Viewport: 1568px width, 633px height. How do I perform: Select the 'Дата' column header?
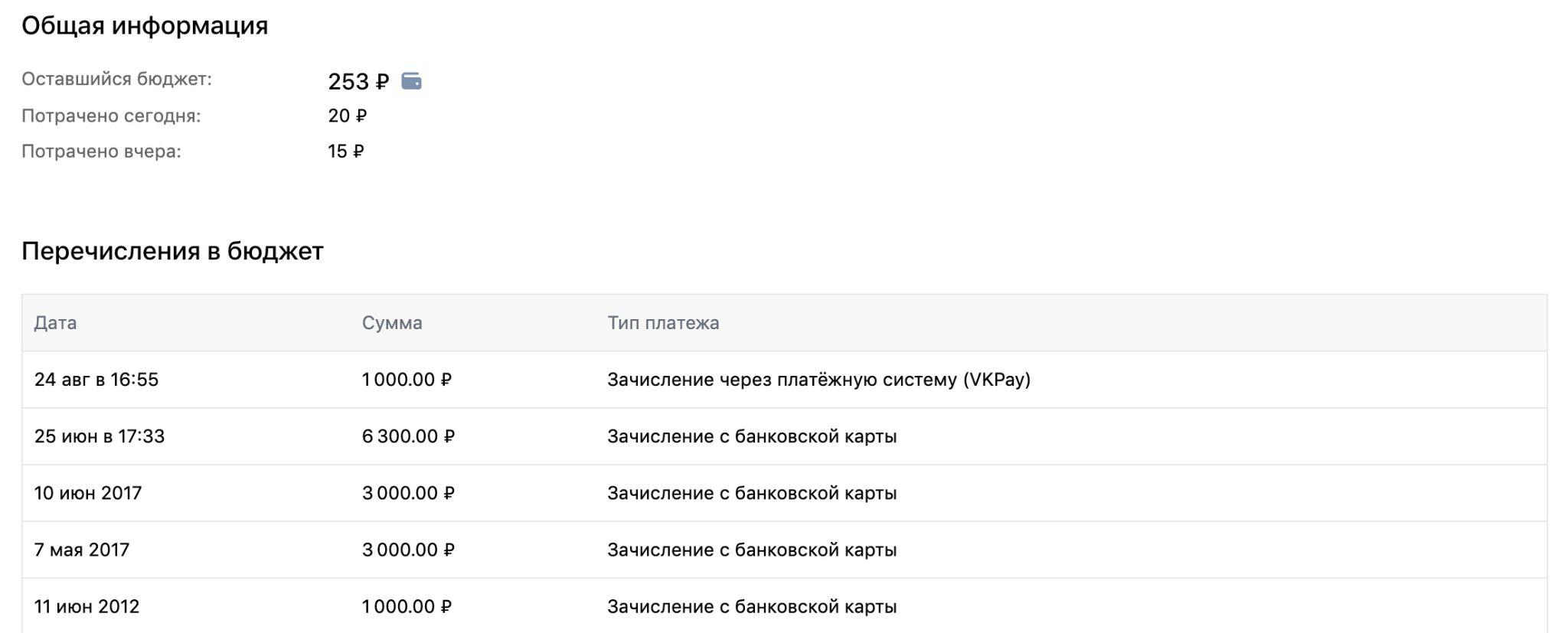pyautogui.click(x=55, y=323)
